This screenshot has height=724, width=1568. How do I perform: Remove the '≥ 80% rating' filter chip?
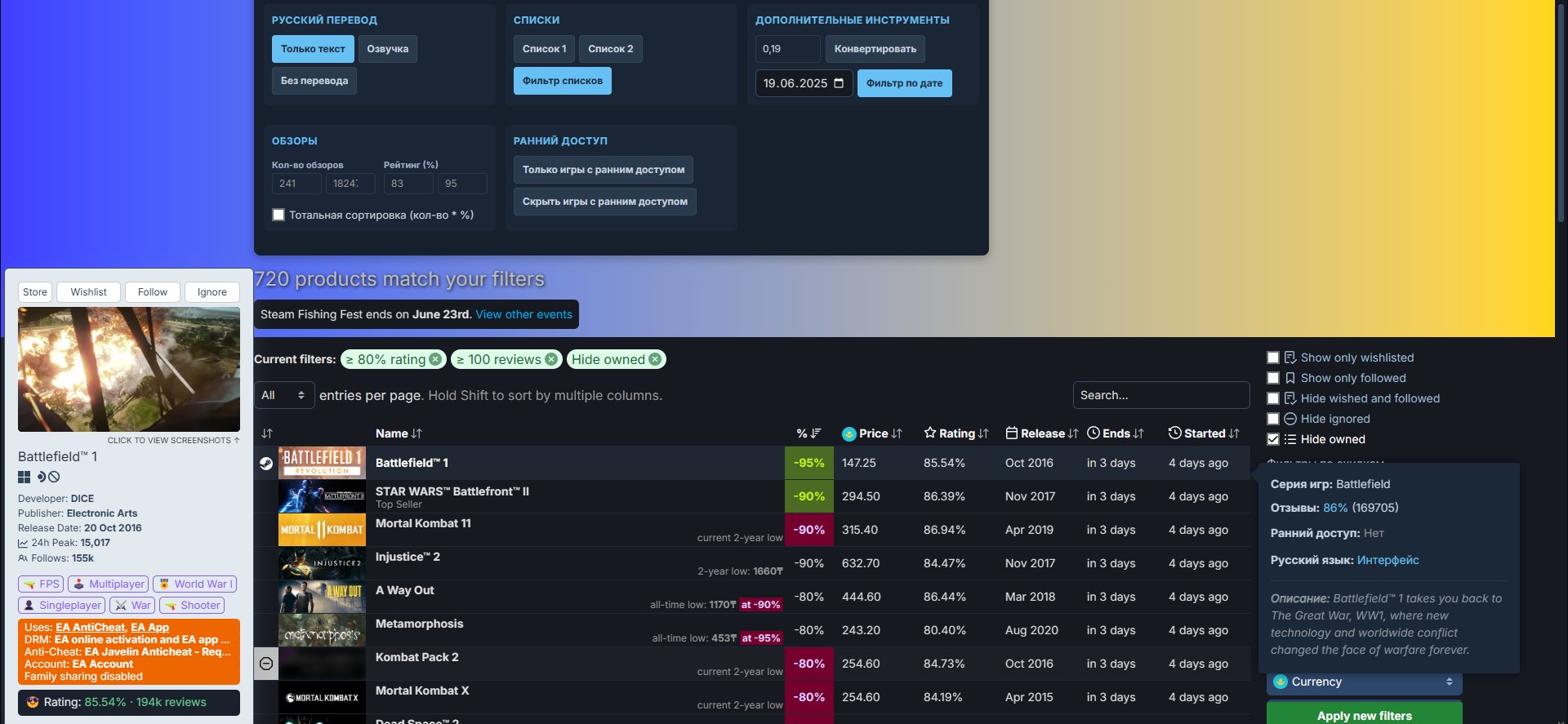(435, 359)
